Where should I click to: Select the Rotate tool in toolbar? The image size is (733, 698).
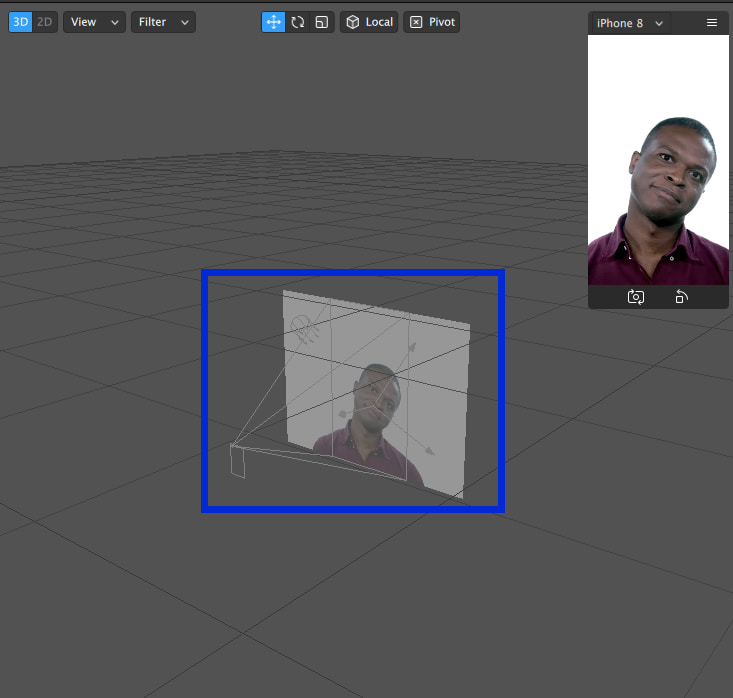[x=297, y=22]
